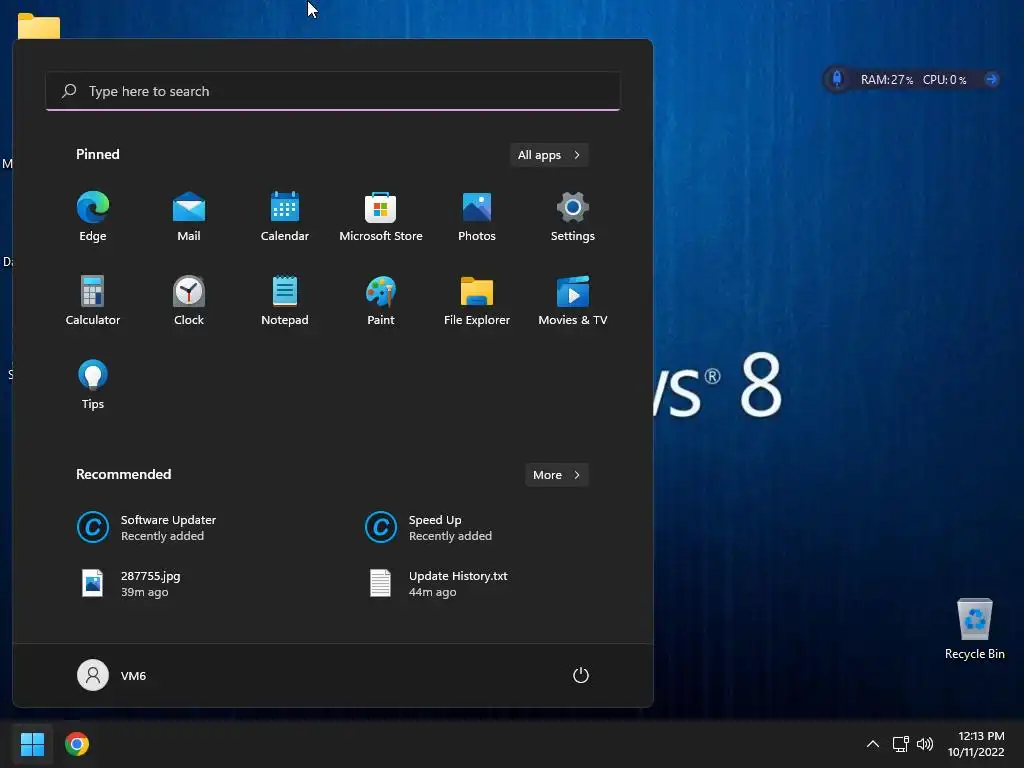The width and height of the screenshot is (1024, 768).
Task: Open the clock and date in taskbar
Action: coord(976,744)
